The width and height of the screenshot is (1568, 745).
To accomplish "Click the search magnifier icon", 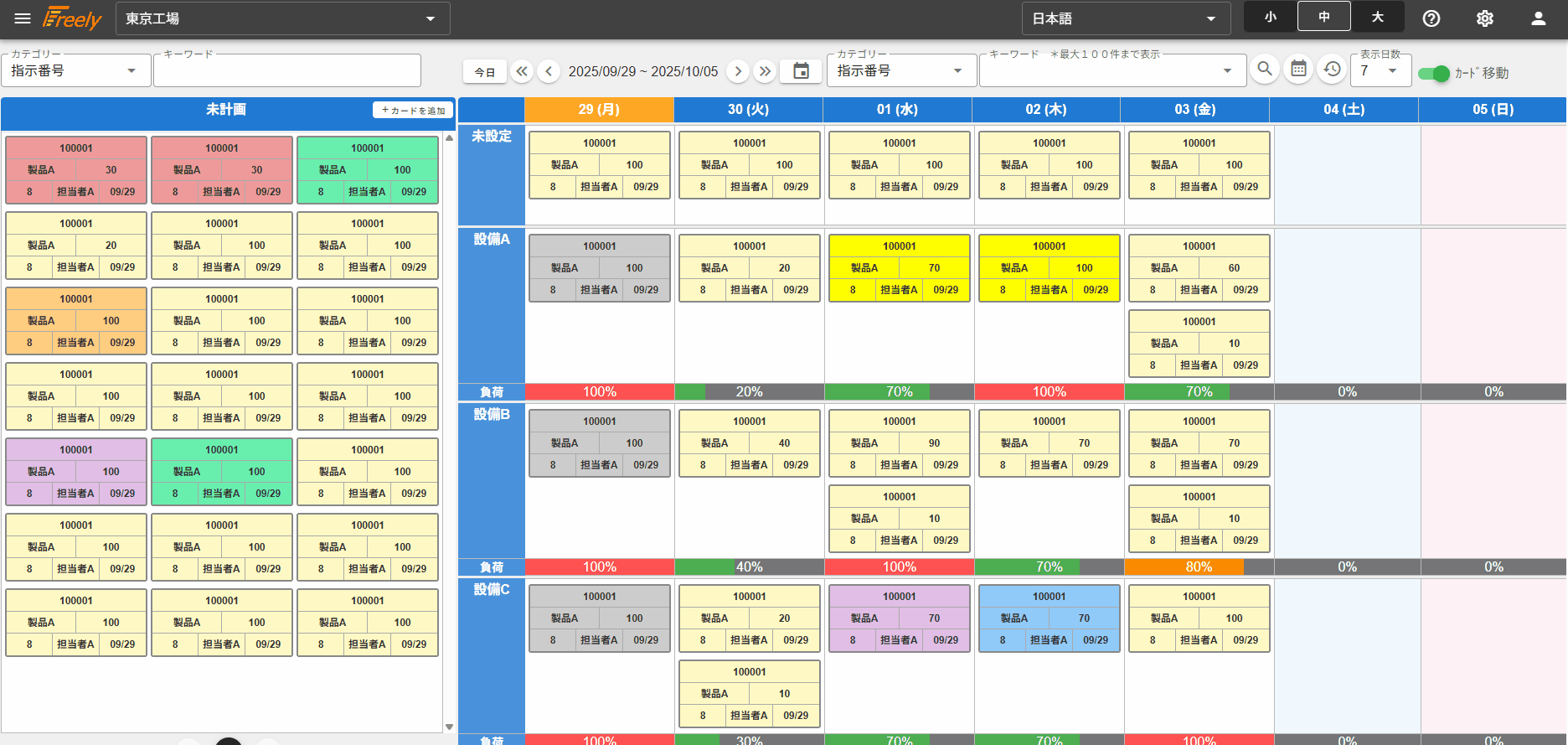I will 1265,70.
